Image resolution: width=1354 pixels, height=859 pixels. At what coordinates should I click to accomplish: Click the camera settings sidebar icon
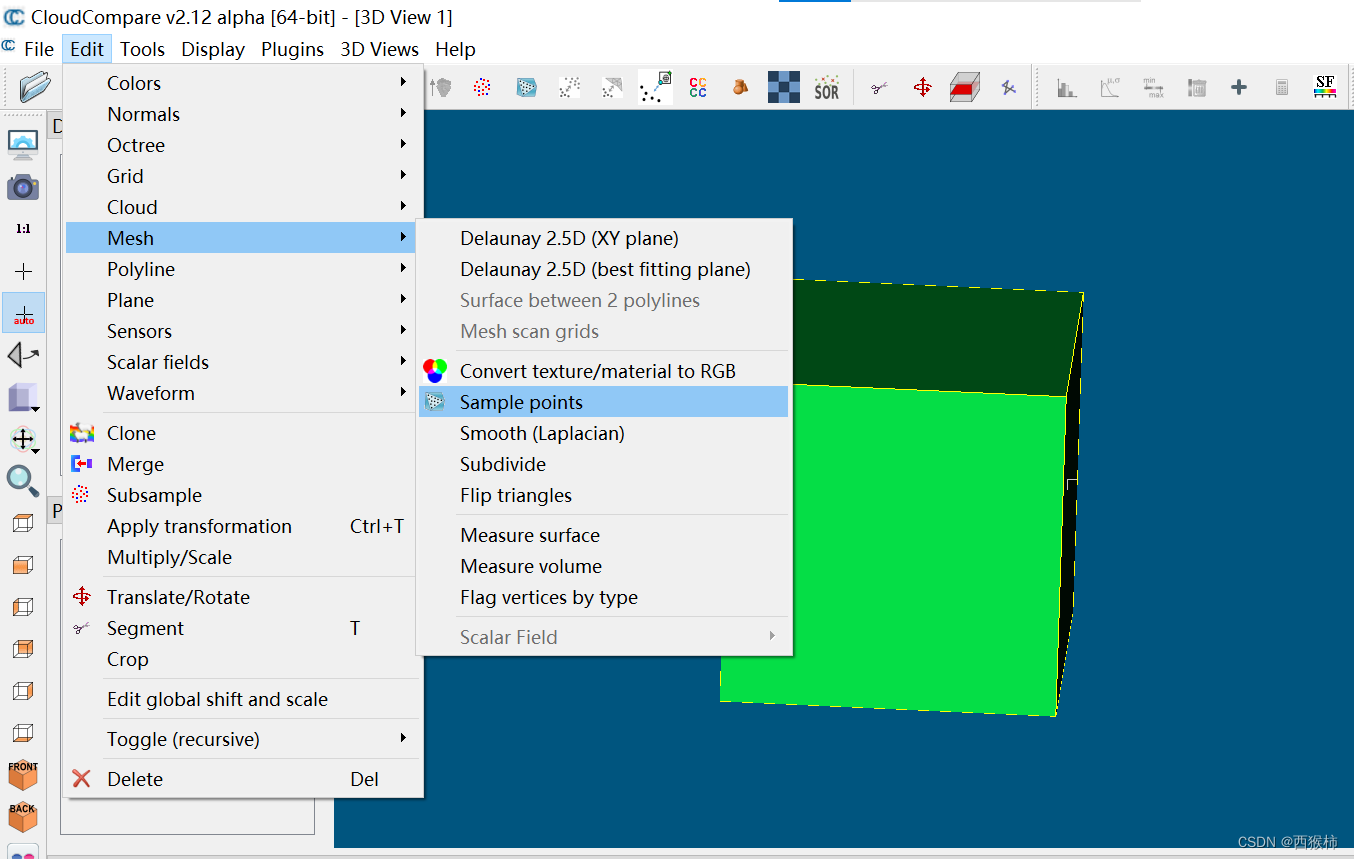tap(23, 187)
